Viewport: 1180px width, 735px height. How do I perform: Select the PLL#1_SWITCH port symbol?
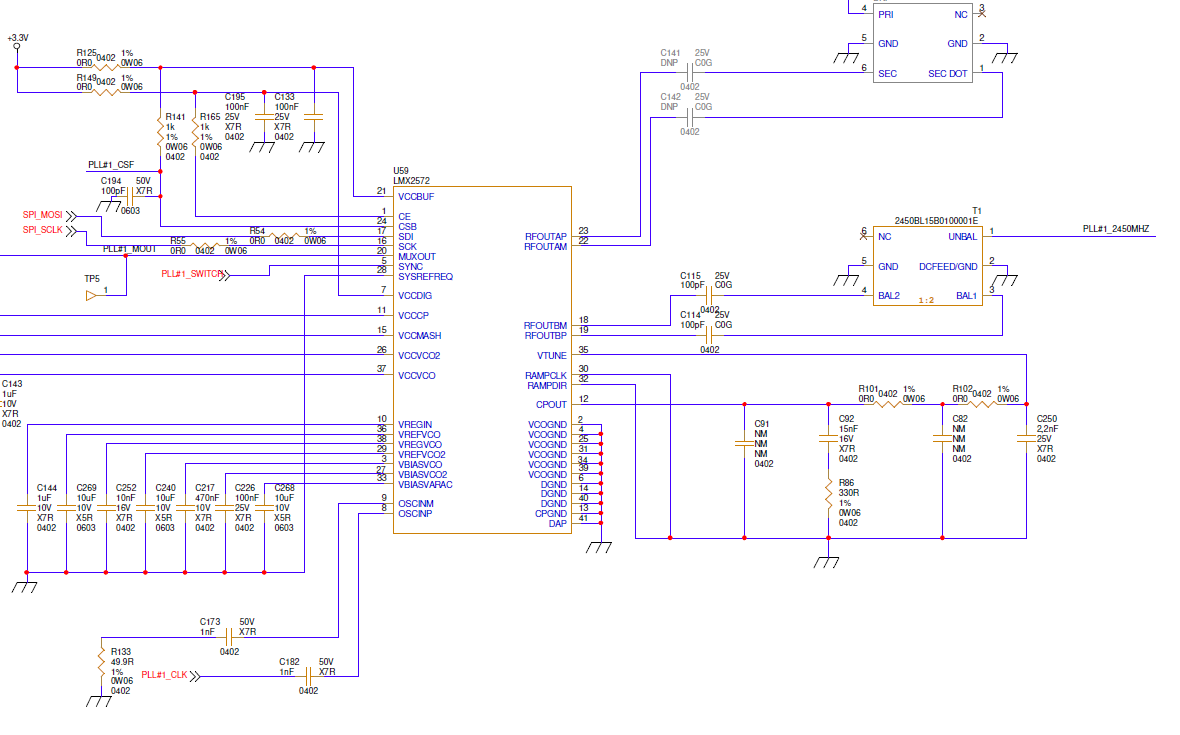pos(224,275)
